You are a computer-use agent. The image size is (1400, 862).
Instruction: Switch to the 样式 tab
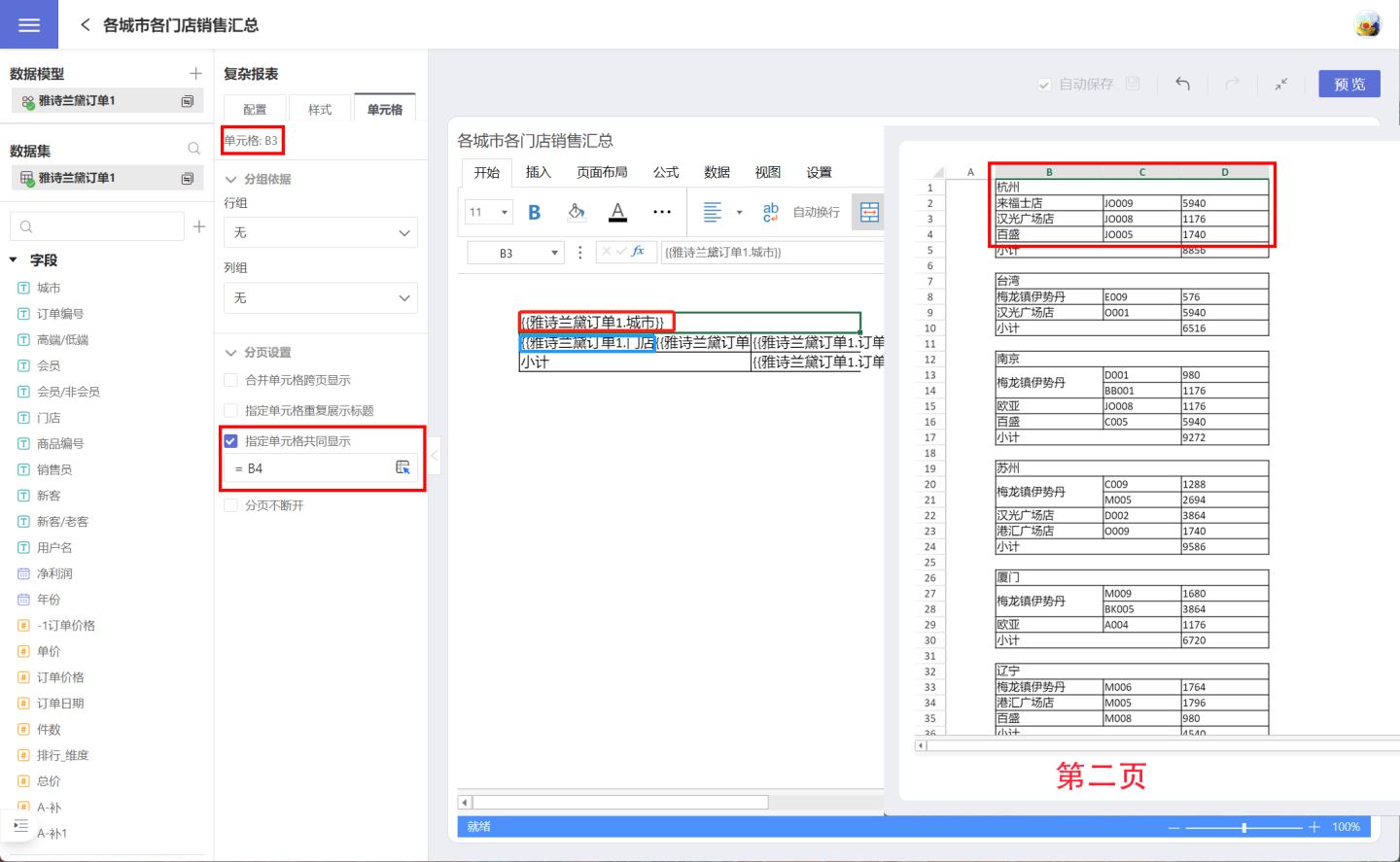tap(320, 110)
